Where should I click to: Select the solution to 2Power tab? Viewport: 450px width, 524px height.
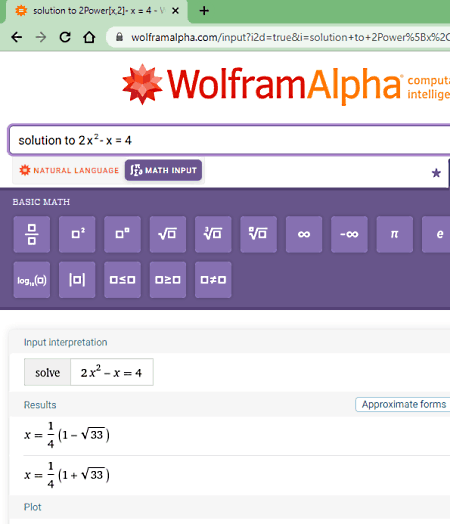[x=97, y=11]
